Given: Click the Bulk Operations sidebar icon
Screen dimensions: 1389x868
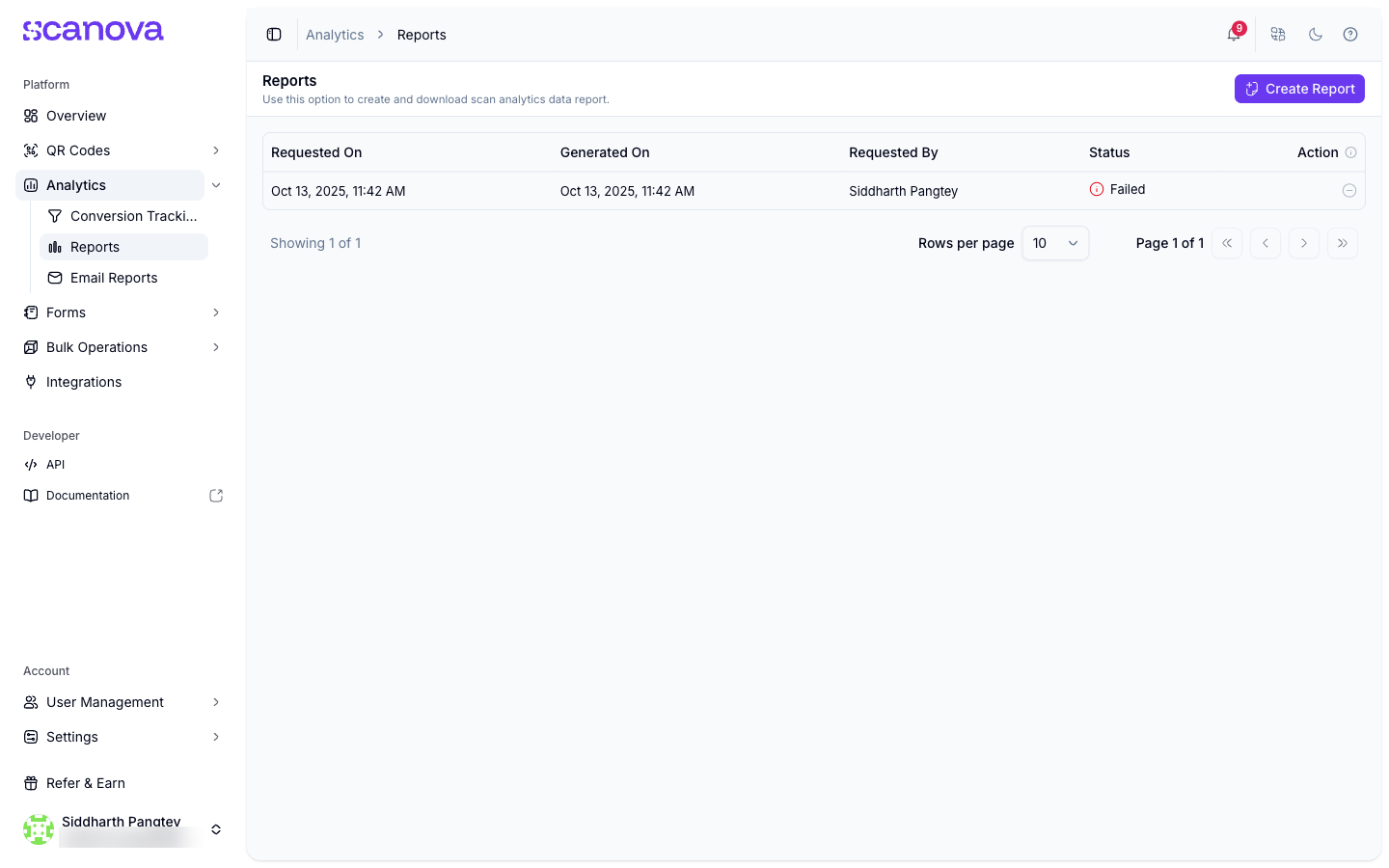Looking at the screenshot, I should click(31, 347).
